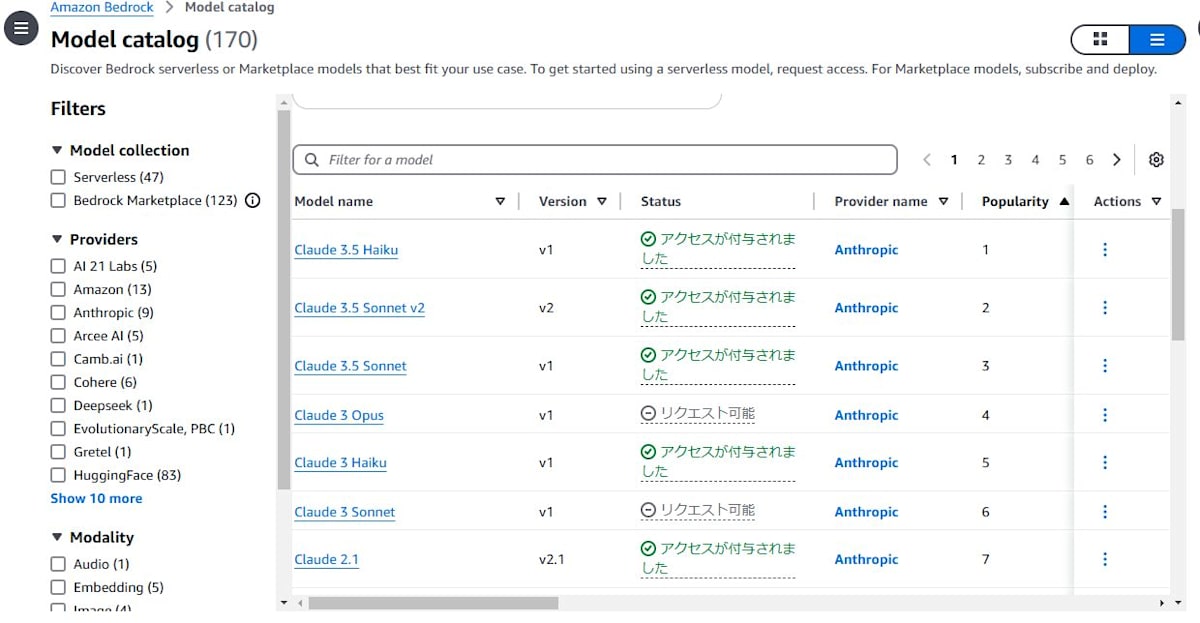Screen dimensions: 1200x623
Task: Open the hamburger navigation menu
Action: tap(21, 29)
